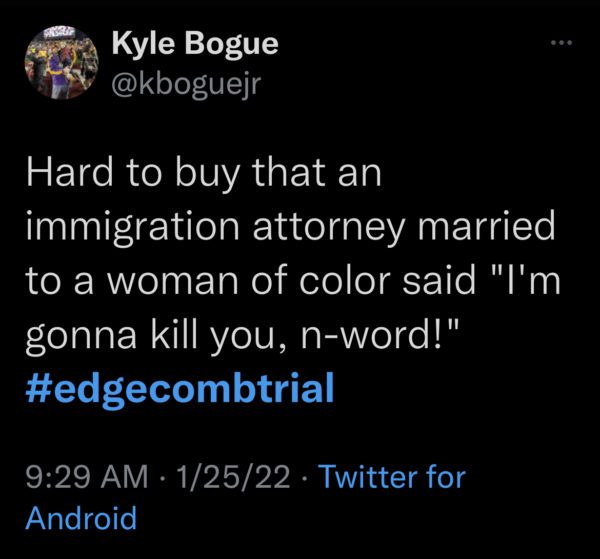
Task: Tap the "immigration attorney married" text line
Action: tap(290, 227)
